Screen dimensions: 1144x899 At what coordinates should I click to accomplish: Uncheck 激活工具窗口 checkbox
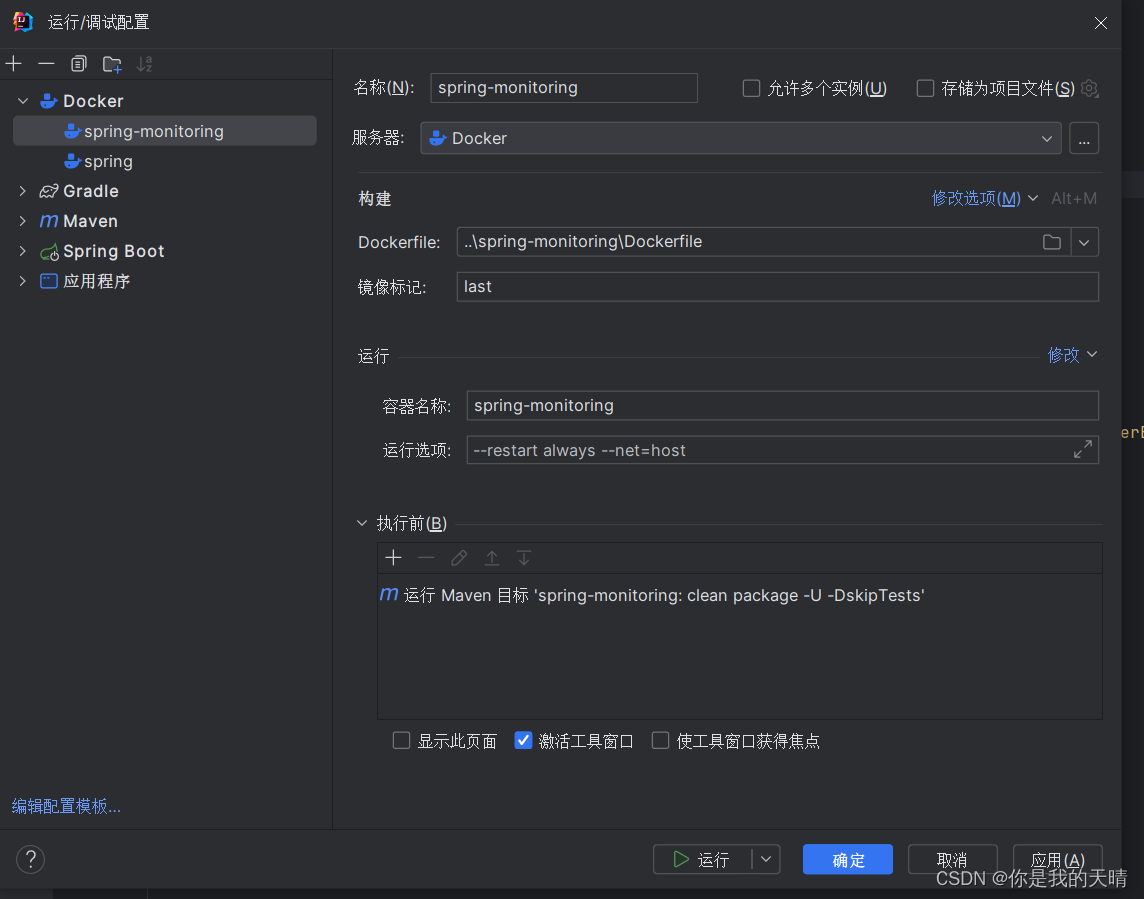click(523, 741)
